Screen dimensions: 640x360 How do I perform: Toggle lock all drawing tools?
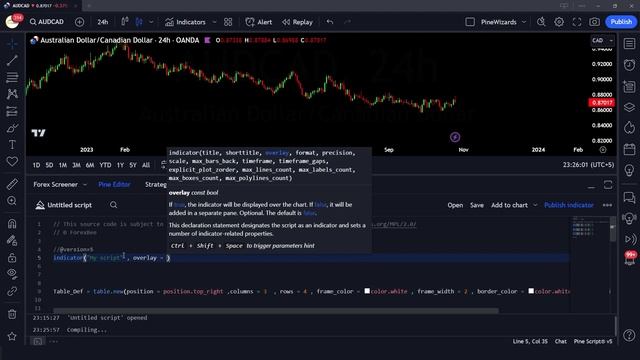pyautogui.click(x=12, y=258)
